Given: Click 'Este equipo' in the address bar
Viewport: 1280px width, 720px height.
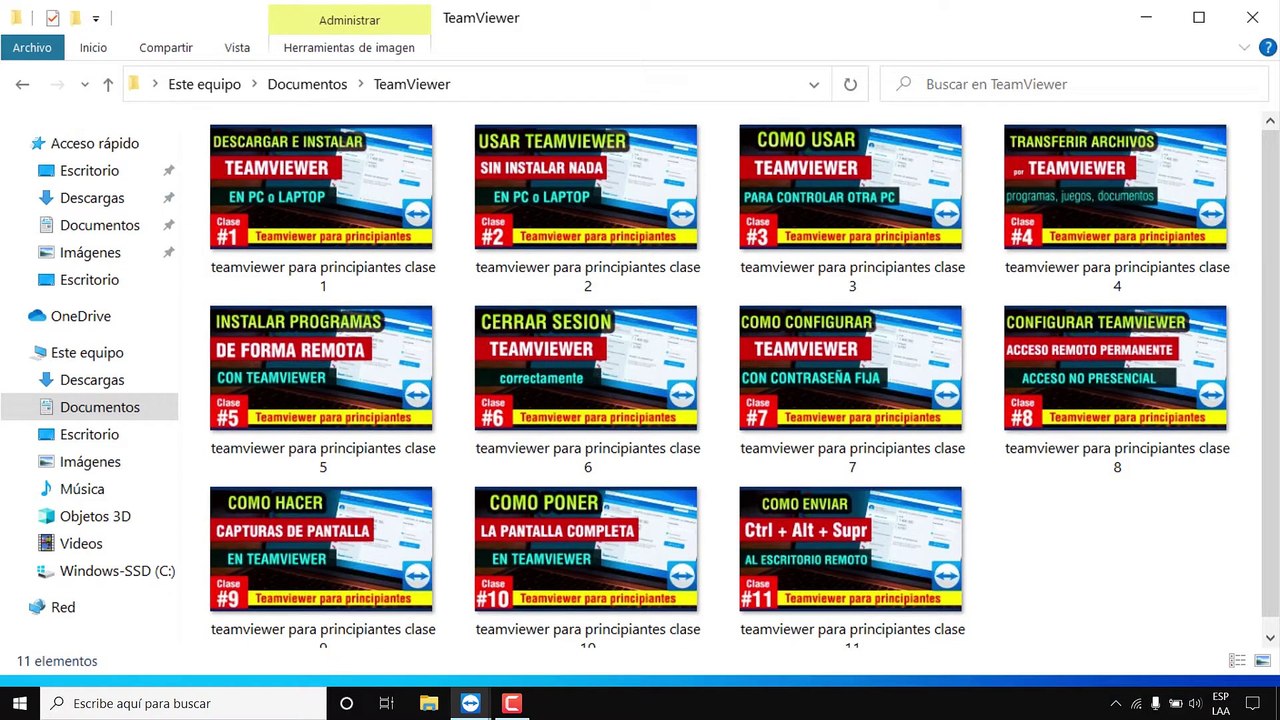Looking at the screenshot, I should click(x=204, y=84).
